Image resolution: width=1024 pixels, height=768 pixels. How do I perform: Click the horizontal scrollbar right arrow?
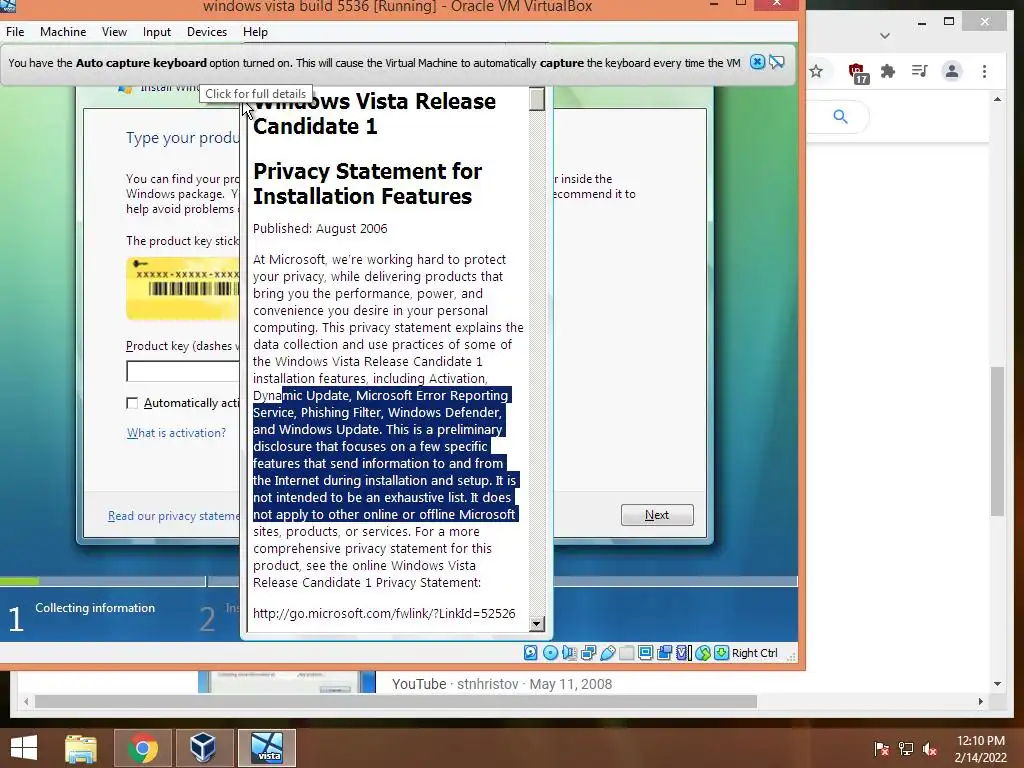(x=980, y=701)
